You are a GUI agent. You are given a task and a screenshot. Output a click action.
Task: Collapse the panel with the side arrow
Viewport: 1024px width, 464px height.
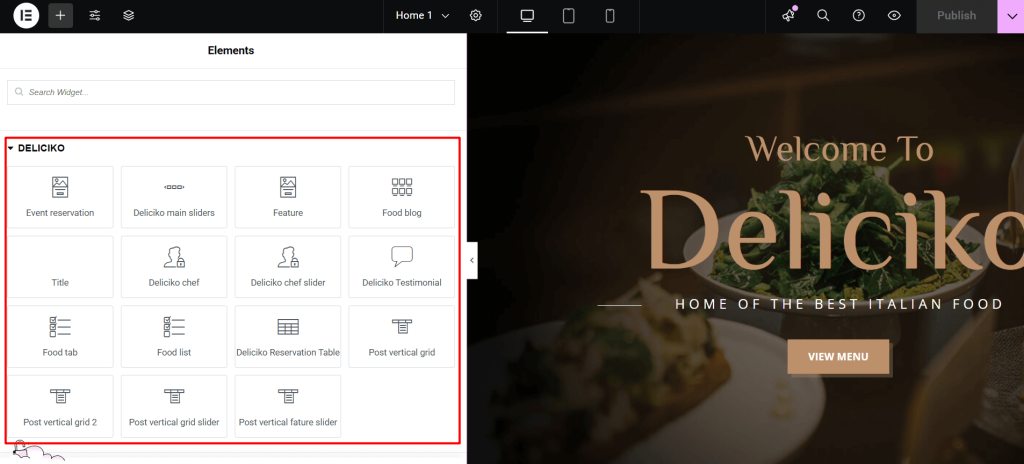pos(472,260)
